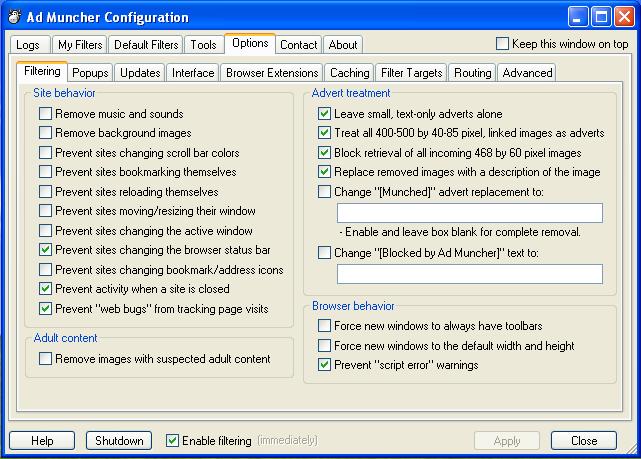Open the About tab
The height and width of the screenshot is (459, 641).
coord(343,45)
